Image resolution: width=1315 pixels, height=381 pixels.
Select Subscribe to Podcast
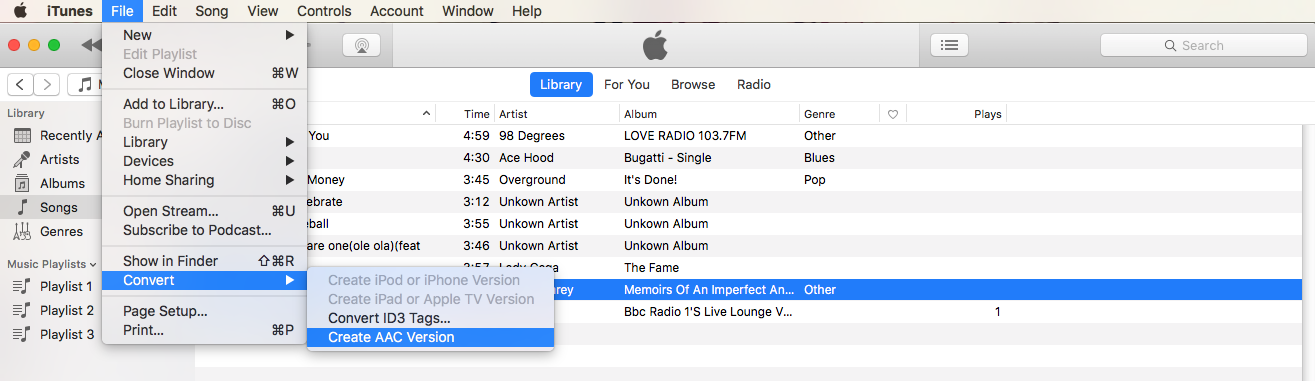(x=205, y=230)
